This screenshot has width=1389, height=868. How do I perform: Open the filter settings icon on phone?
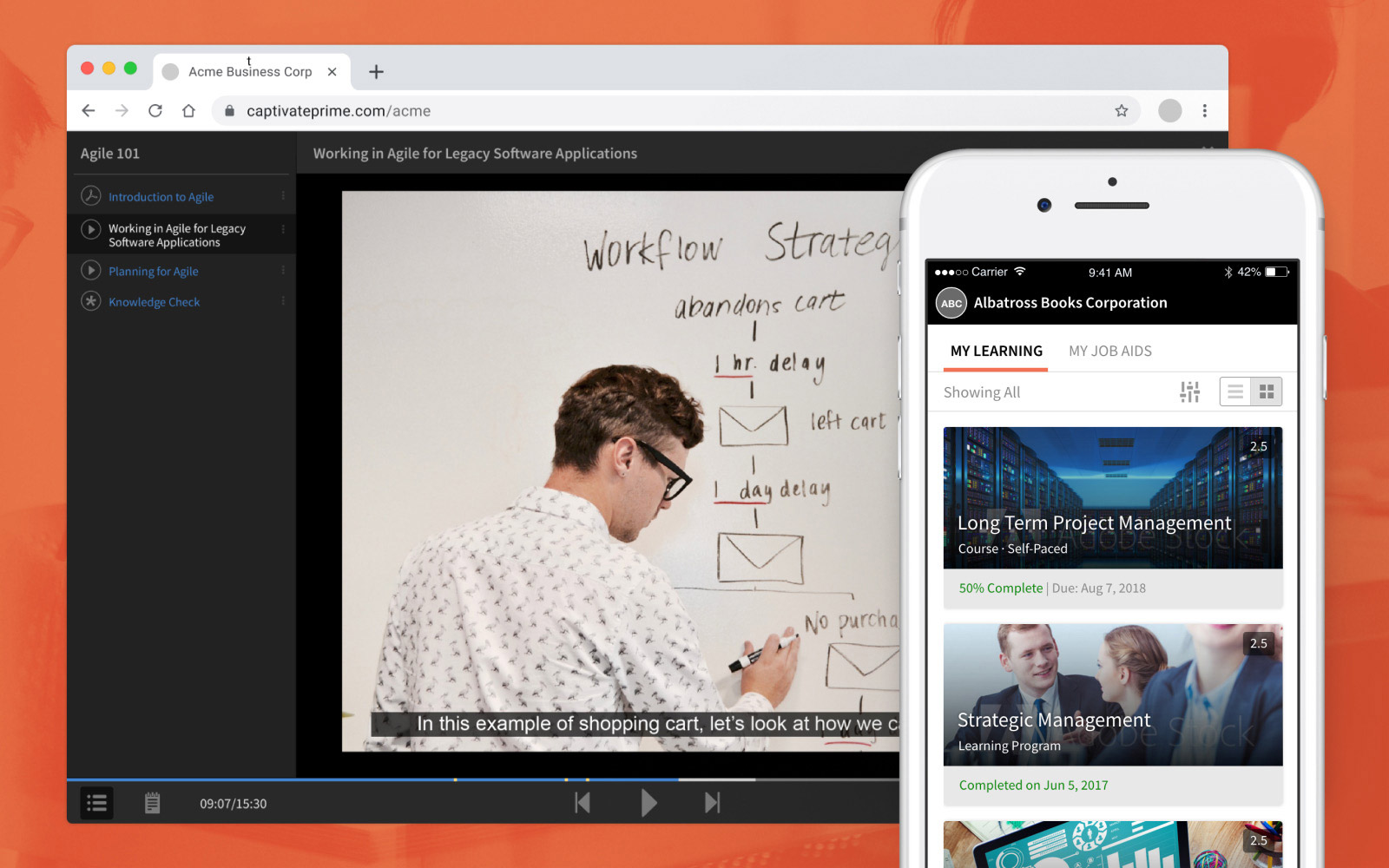tap(1189, 392)
